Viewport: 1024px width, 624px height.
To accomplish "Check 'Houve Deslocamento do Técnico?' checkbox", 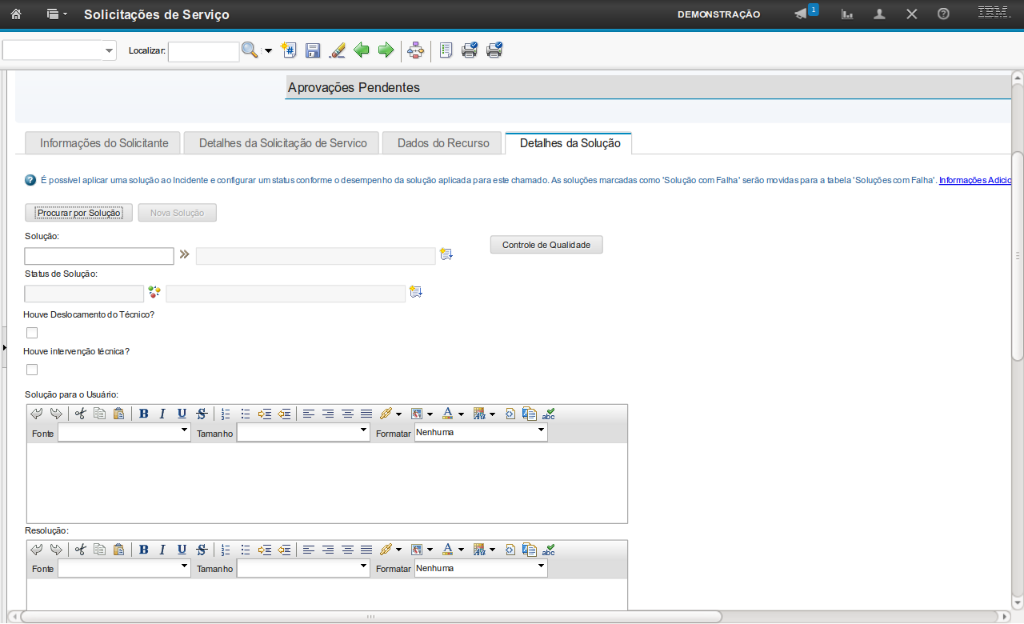I will pyautogui.click(x=32, y=332).
